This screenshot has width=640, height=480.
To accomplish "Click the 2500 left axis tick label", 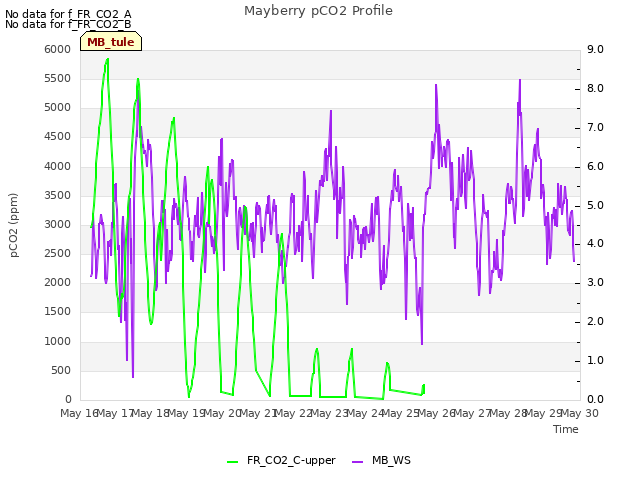I will (58, 253).
